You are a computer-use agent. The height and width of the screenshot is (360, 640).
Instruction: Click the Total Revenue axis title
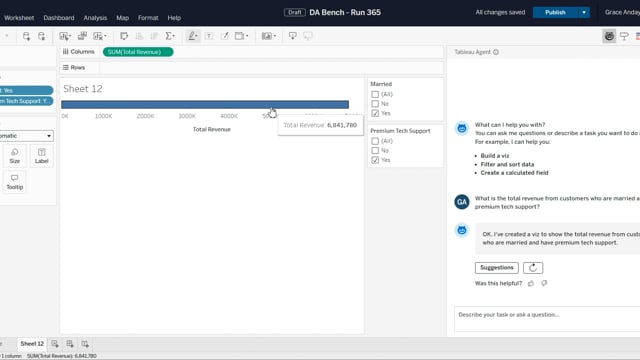click(211, 129)
